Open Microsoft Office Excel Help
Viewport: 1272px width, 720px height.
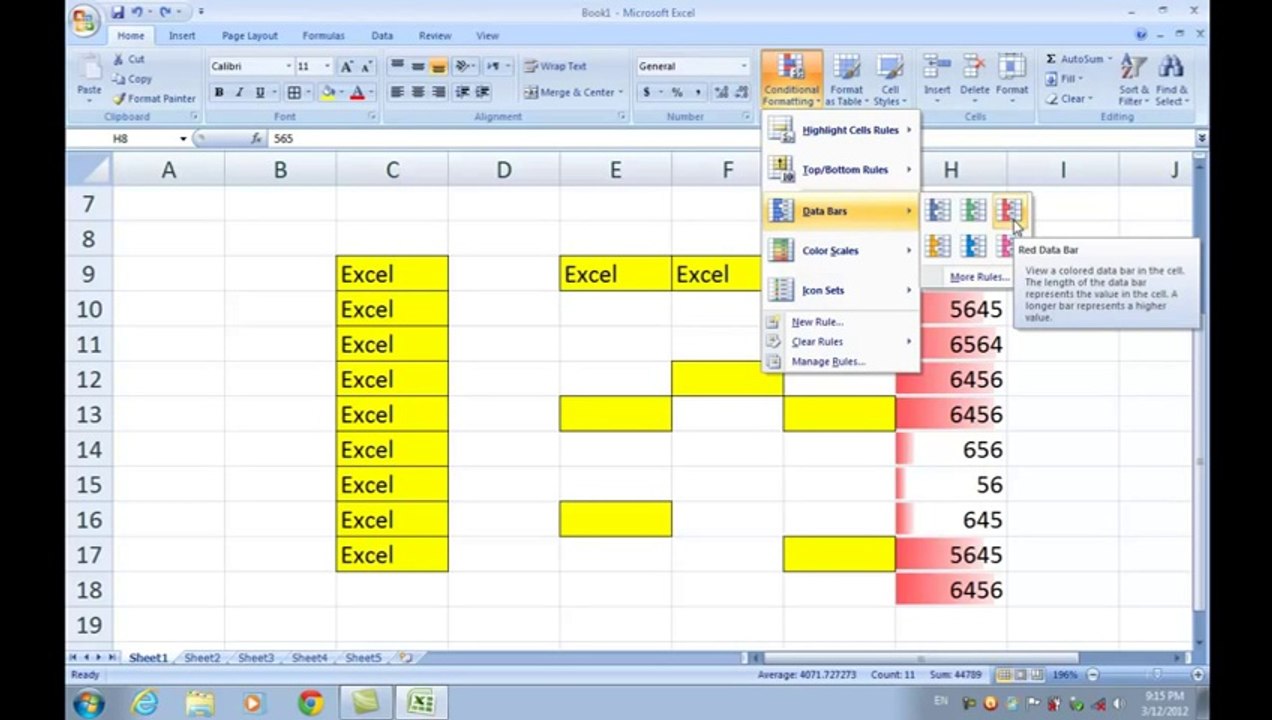coord(1141,35)
